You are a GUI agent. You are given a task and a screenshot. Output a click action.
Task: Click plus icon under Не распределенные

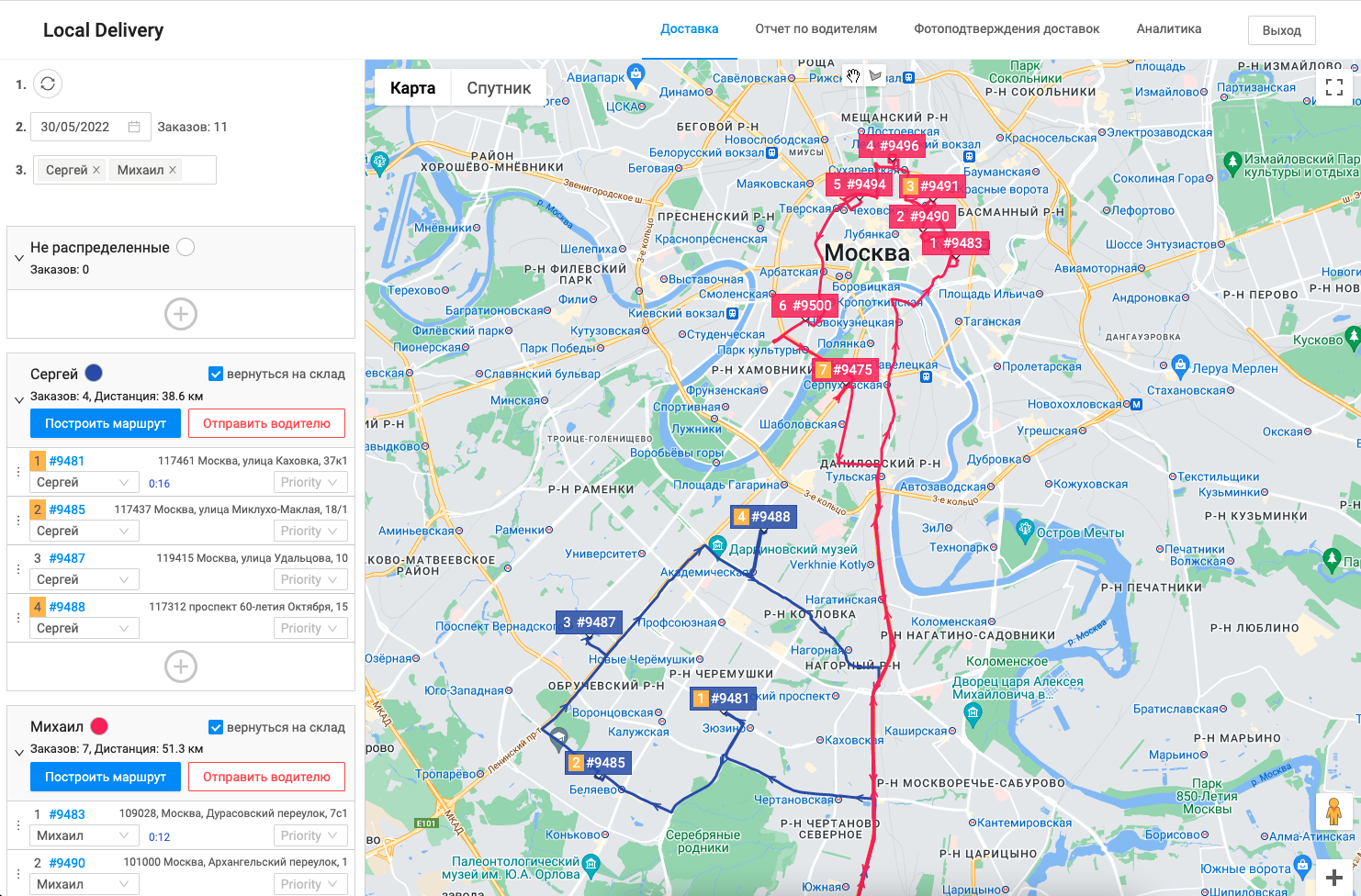pos(181,314)
